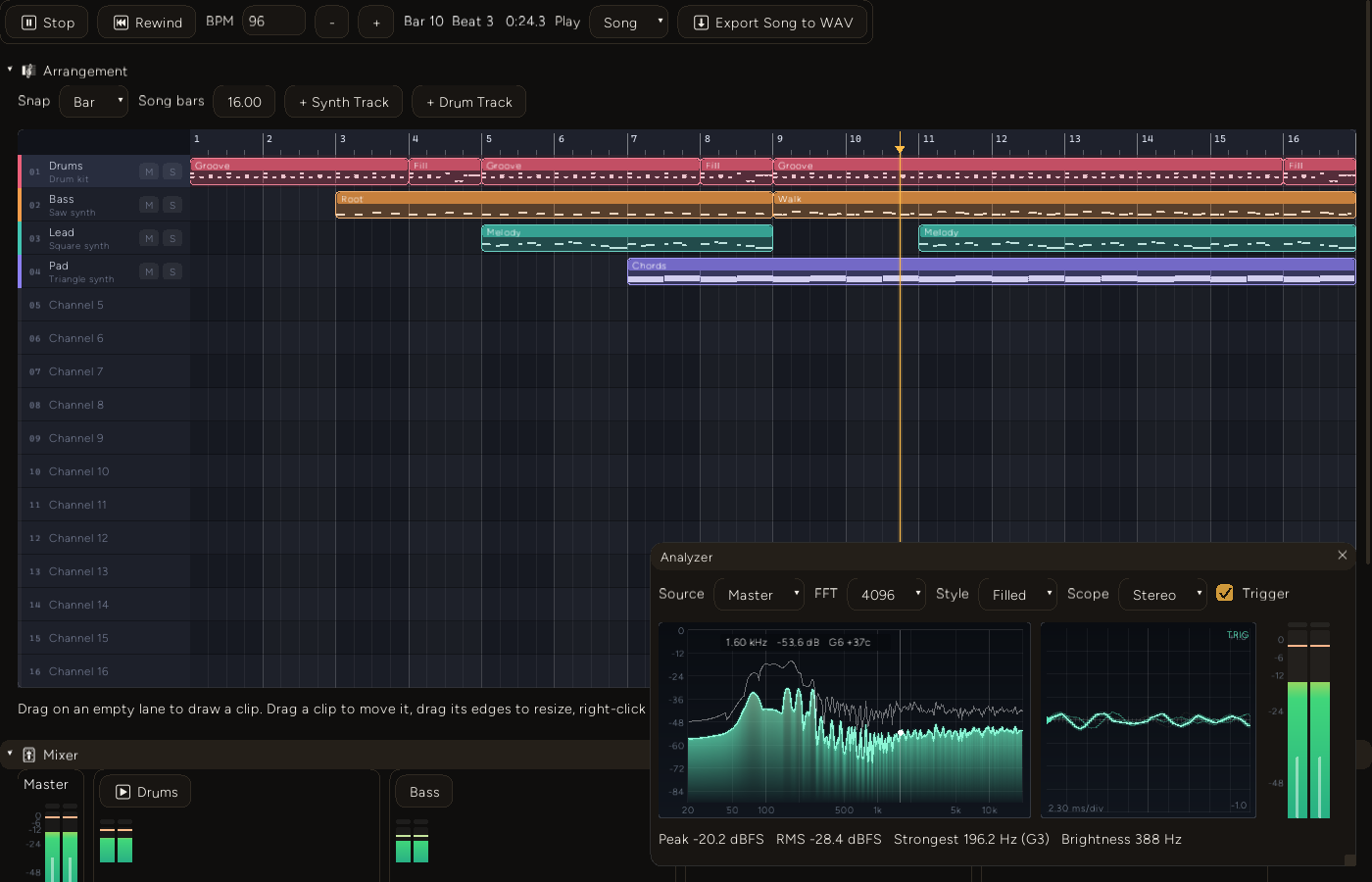
Task: Open the Snap Bar dropdown
Action: [94, 102]
